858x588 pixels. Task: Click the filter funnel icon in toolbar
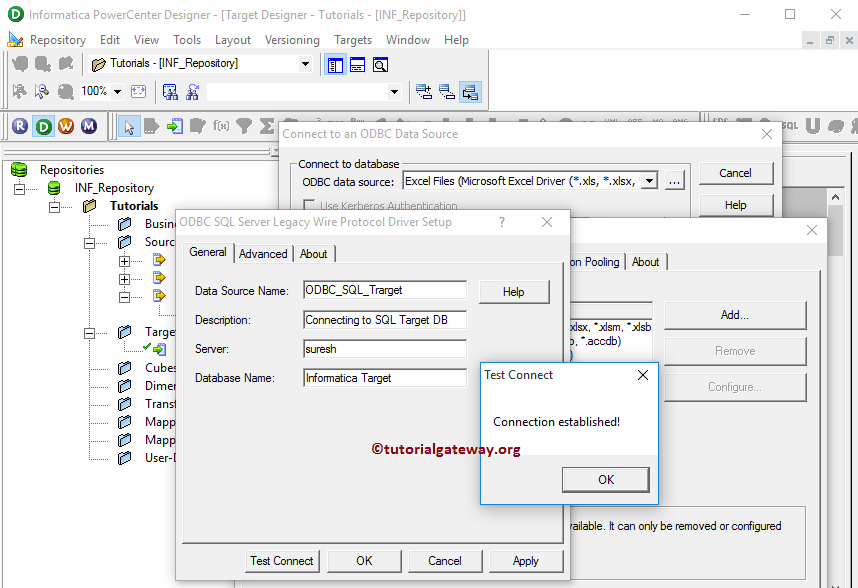[243, 125]
